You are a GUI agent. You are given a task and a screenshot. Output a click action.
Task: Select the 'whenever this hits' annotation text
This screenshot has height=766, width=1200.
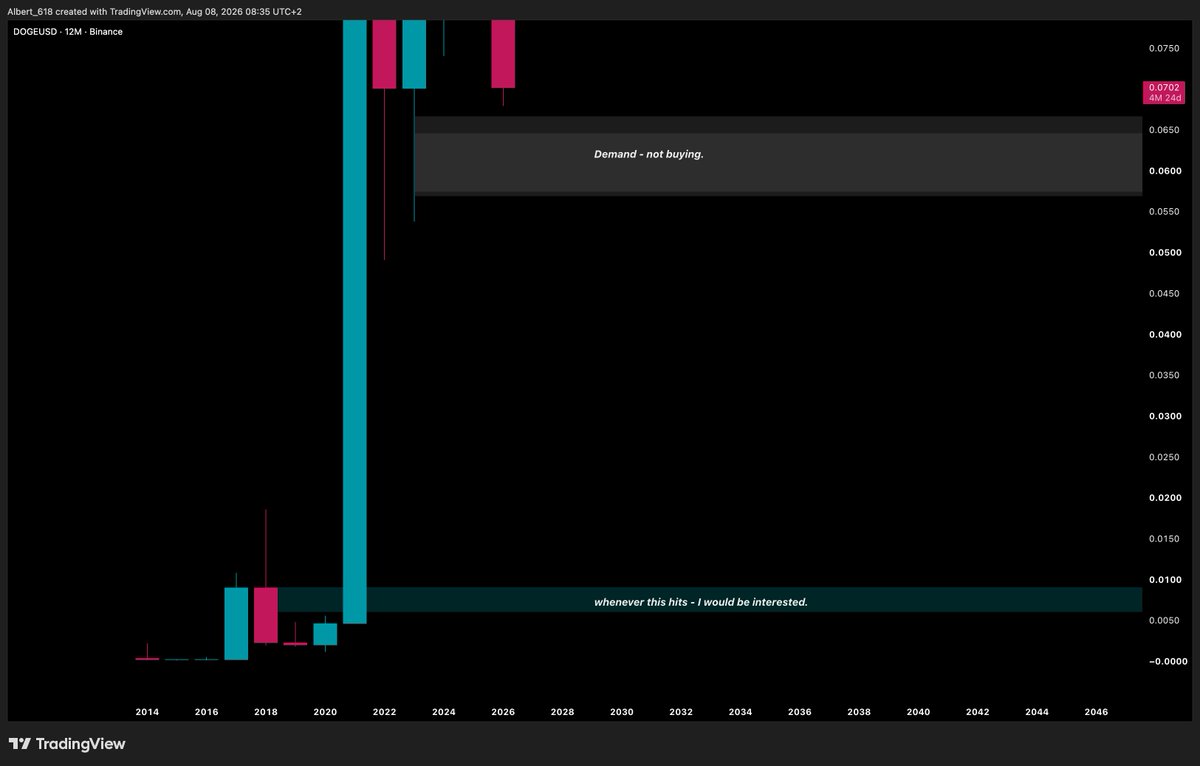pyautogui.click(x=701, y=602)
